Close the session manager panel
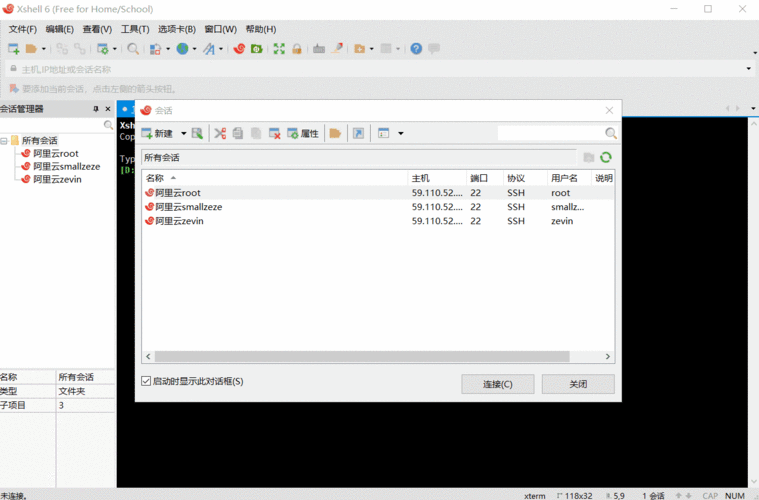Image resolution: width=759 pixels, height=500 pixels. [x=108, y=109]
